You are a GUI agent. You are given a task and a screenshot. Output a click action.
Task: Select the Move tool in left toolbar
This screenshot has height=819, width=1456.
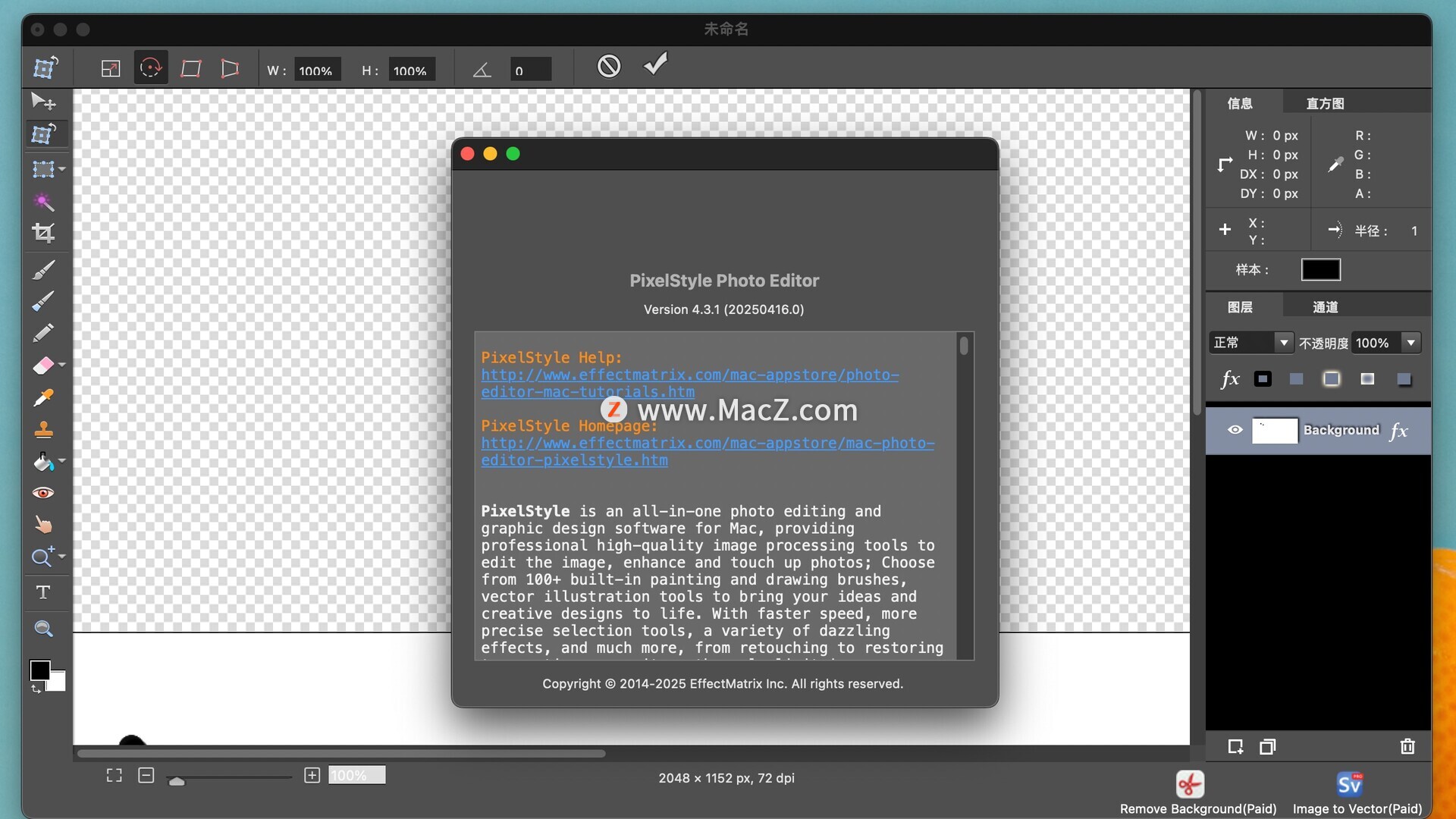(x=43, y=101)
